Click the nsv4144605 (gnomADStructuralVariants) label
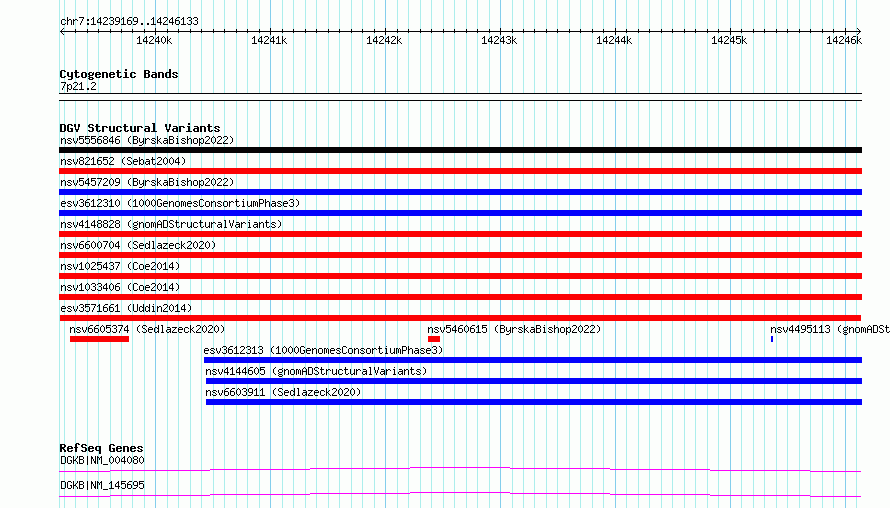The width and height of the screenshot is (890, 508). (316, 371)
